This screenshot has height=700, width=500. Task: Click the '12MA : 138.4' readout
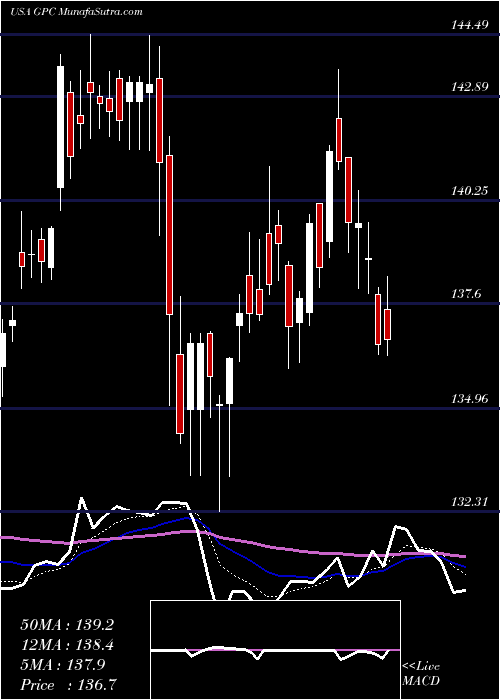click(67, 645)
